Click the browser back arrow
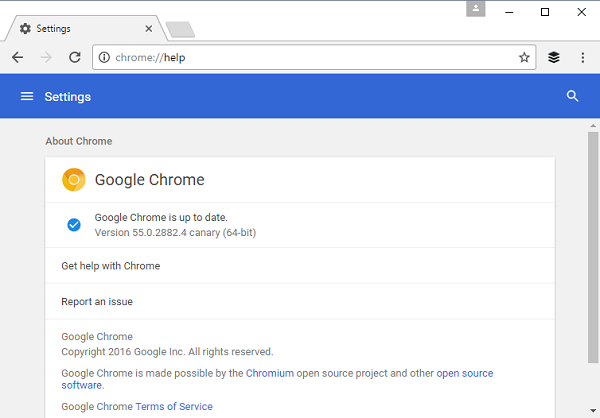This screenshot has width=600, height=418. tap(17, 57)
